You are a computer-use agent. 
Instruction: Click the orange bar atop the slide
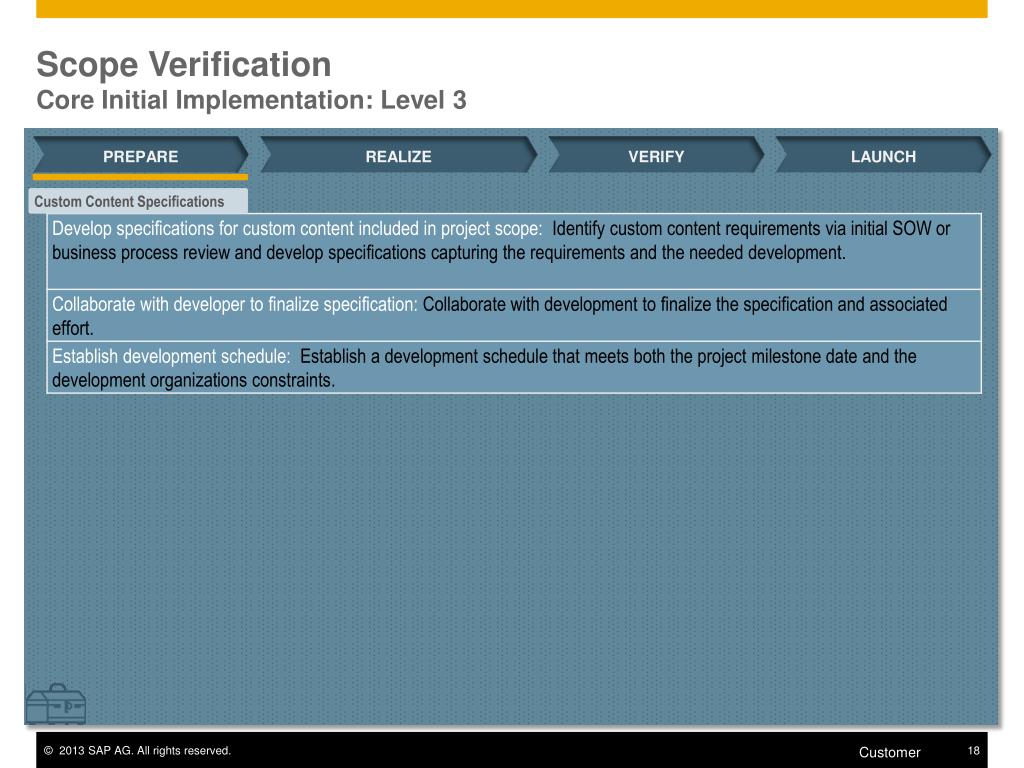(511, 8)
